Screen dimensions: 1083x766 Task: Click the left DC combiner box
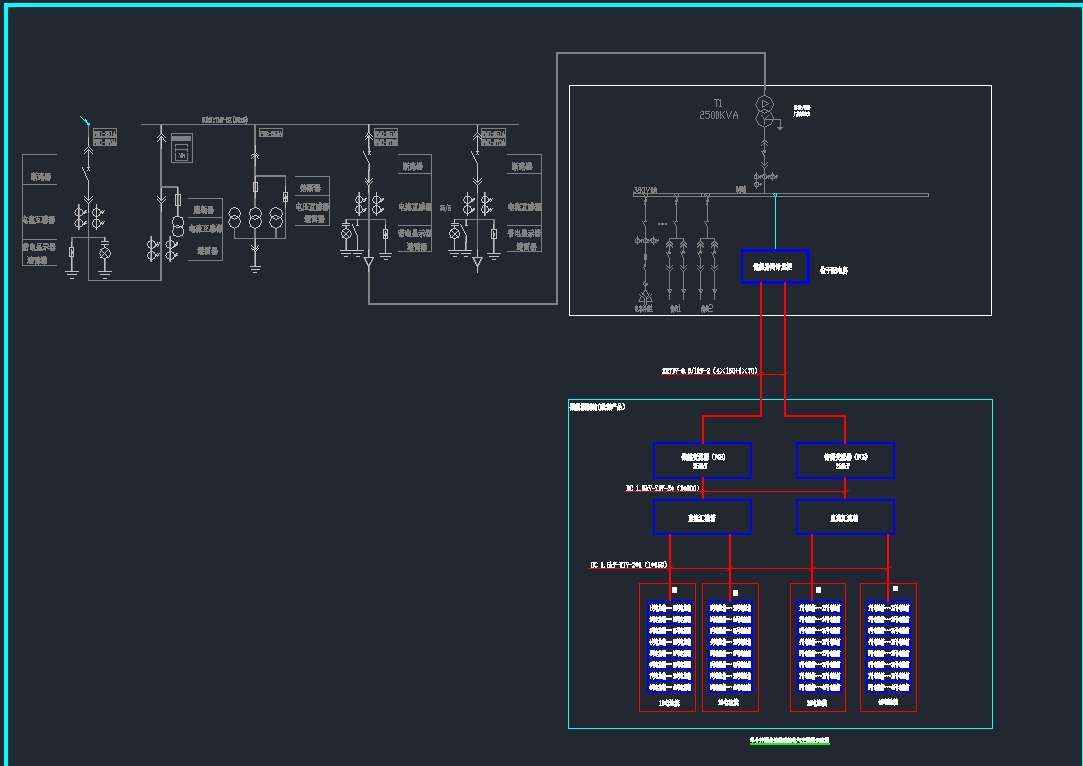(702, 517)
